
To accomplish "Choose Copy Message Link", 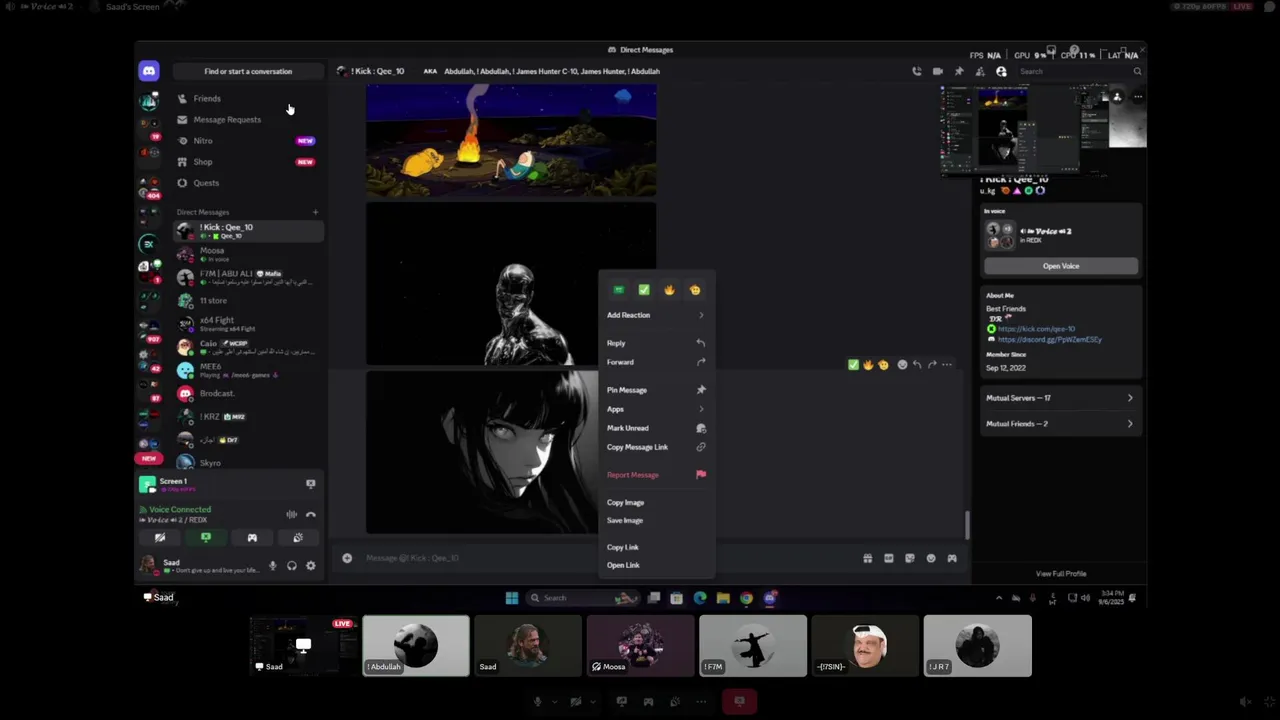I will point(655,447).
